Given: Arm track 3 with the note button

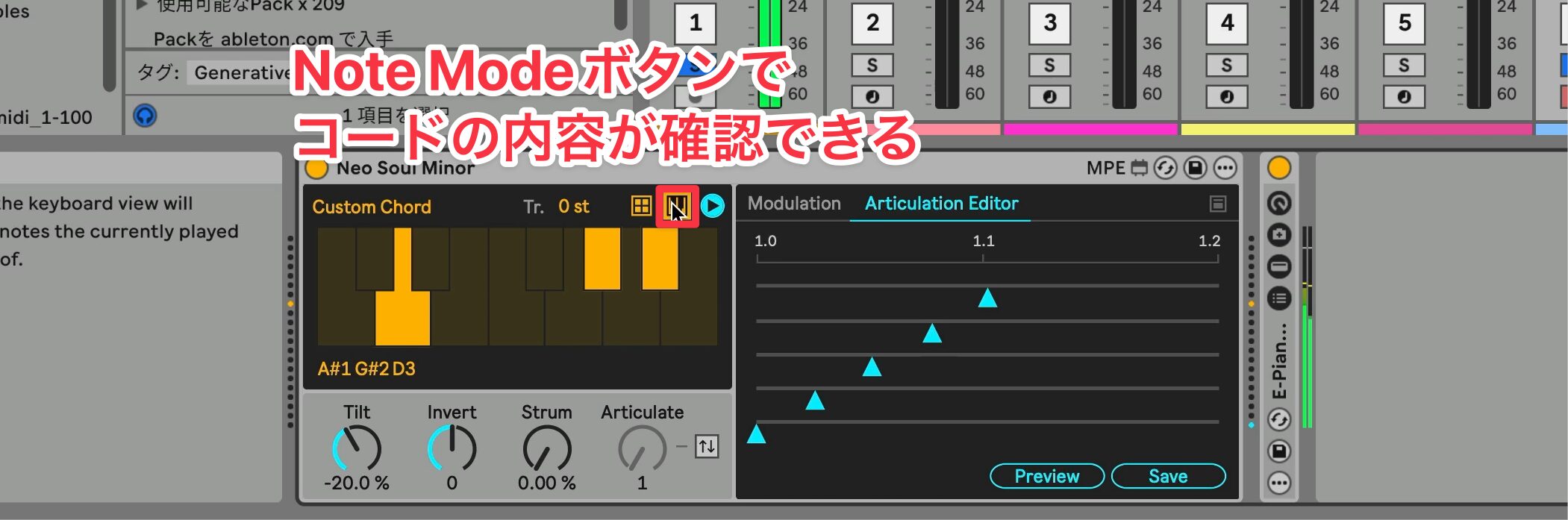Looking at the screenshot, I should (1049, 96).
